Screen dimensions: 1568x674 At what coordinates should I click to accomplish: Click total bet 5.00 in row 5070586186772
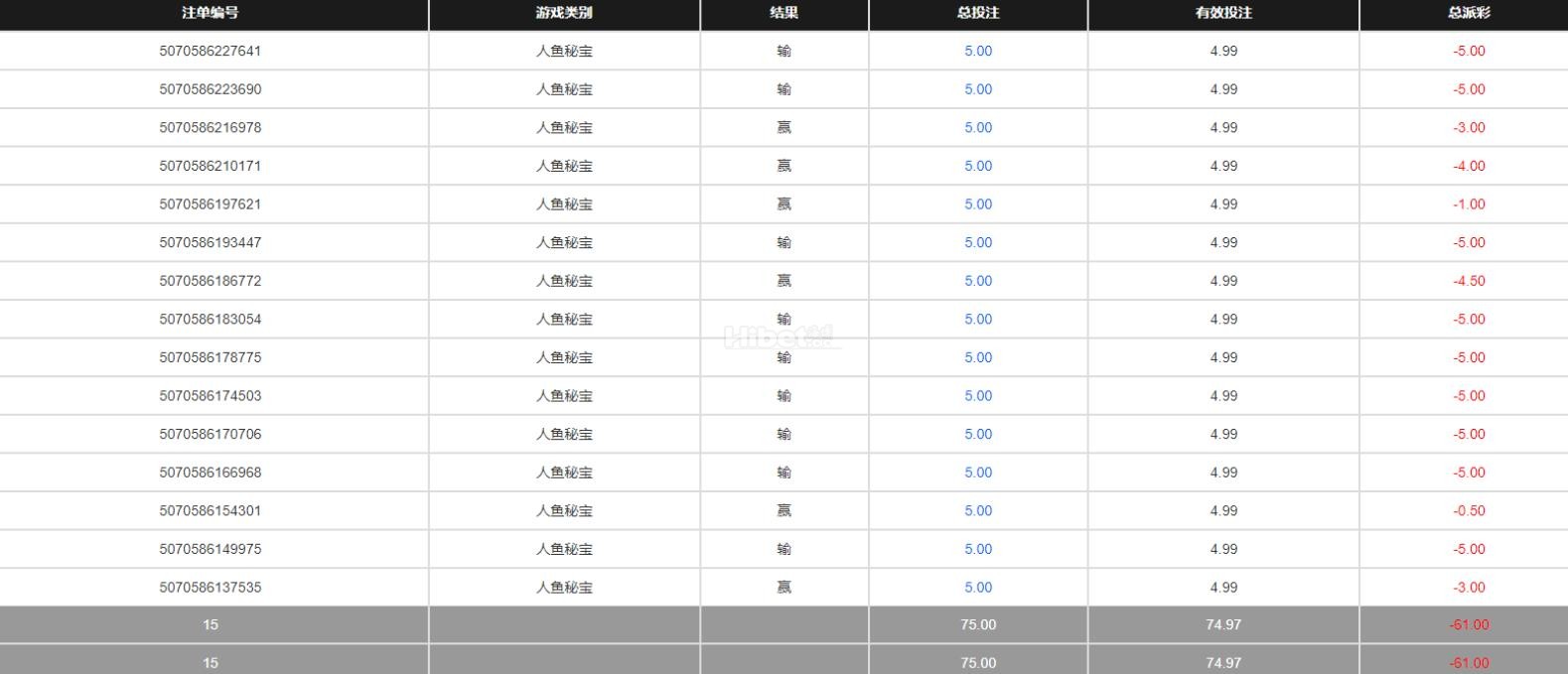(977, 281)
